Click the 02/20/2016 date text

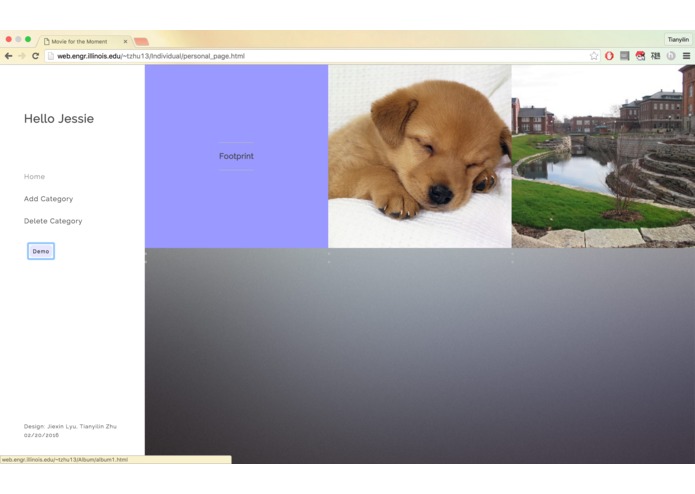coord(41,435)
